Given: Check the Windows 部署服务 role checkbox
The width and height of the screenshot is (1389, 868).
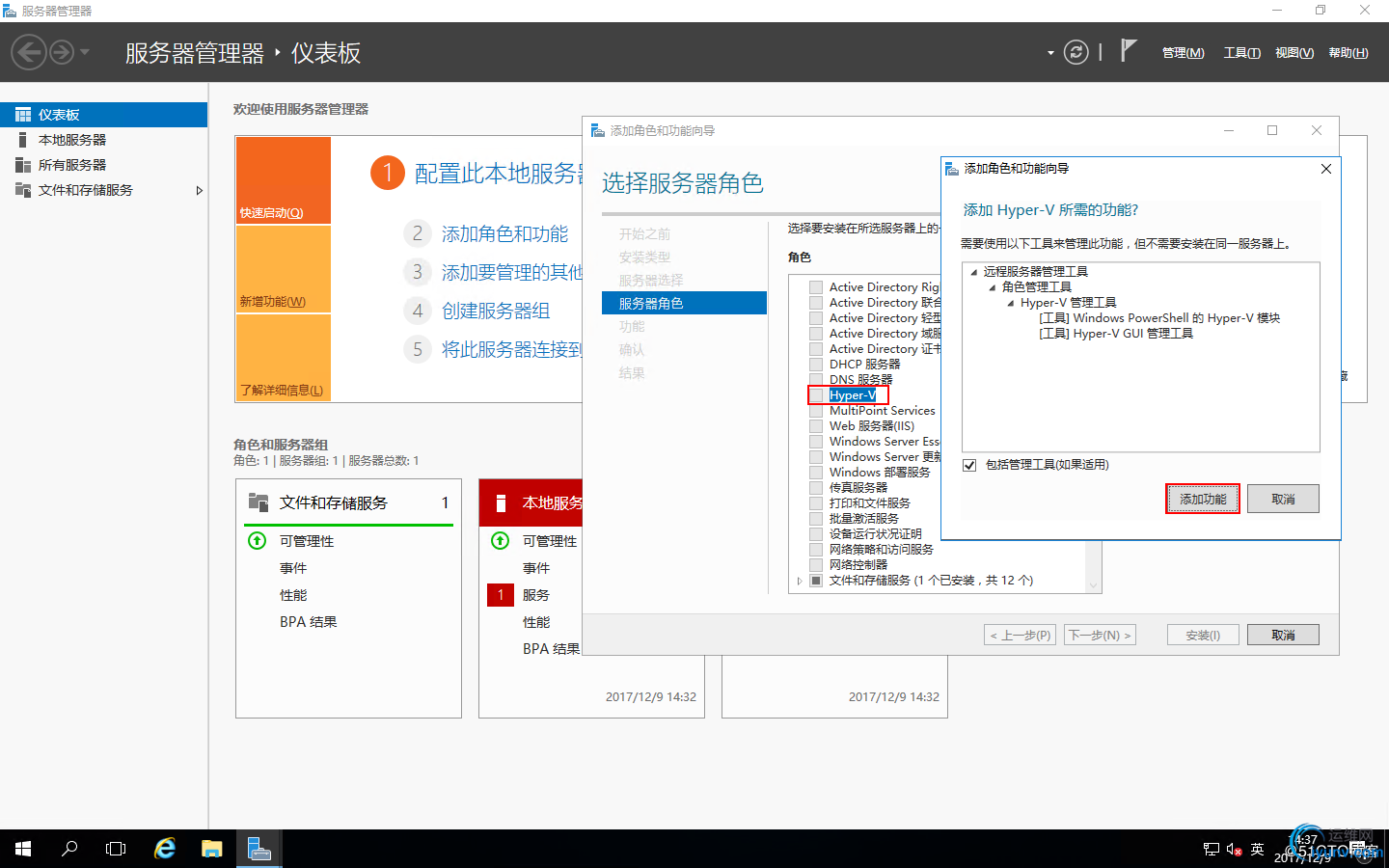Looking at the screenshot, I should (x=816, y=473).
